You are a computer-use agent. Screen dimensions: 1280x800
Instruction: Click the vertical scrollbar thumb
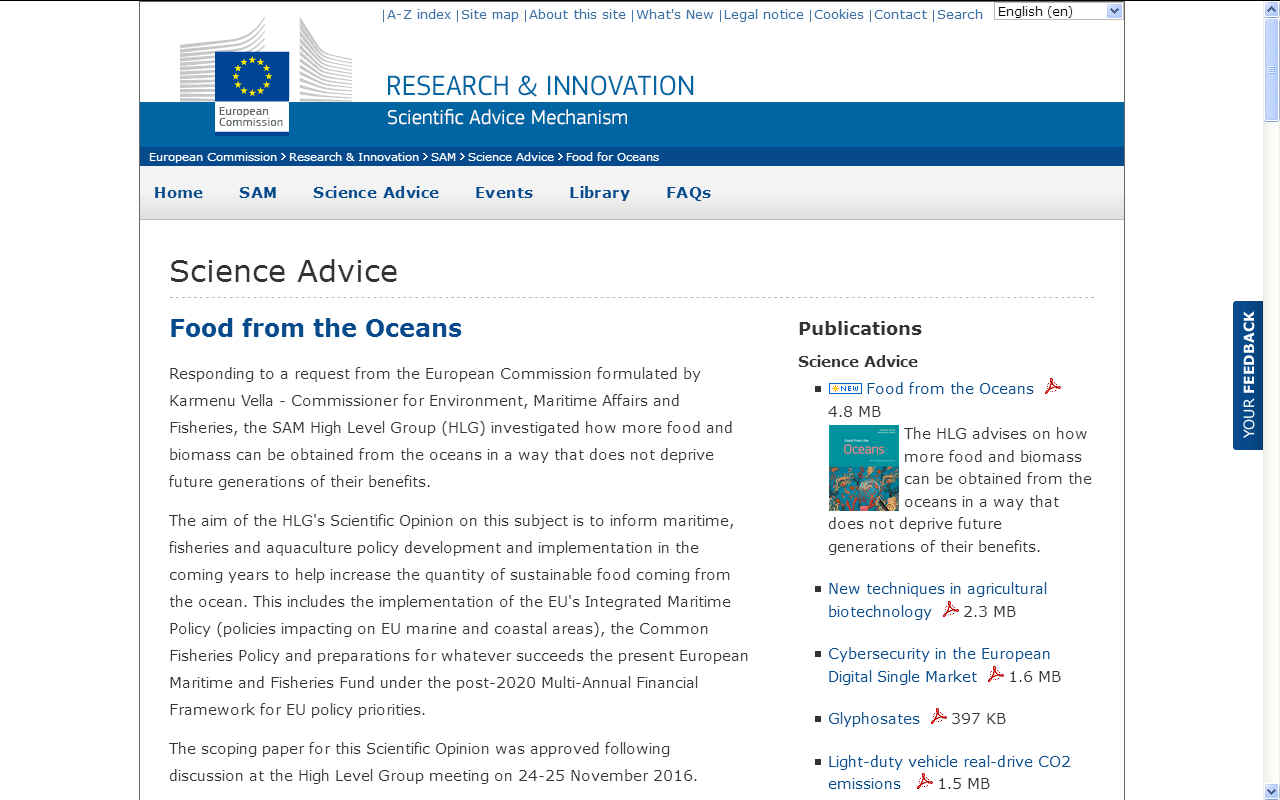(1271, 70)
